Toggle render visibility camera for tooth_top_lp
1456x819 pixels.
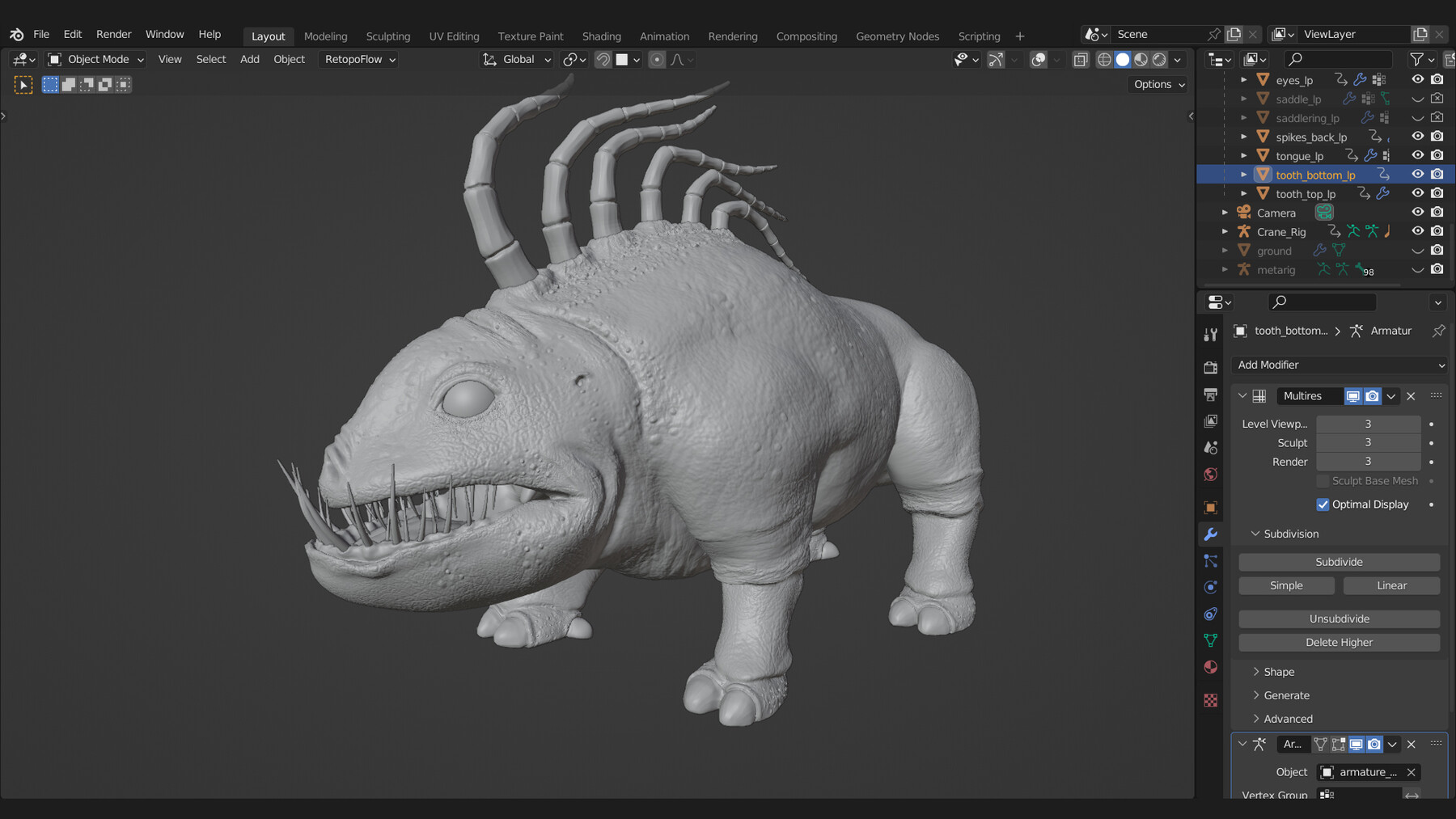pos(1437,192)
